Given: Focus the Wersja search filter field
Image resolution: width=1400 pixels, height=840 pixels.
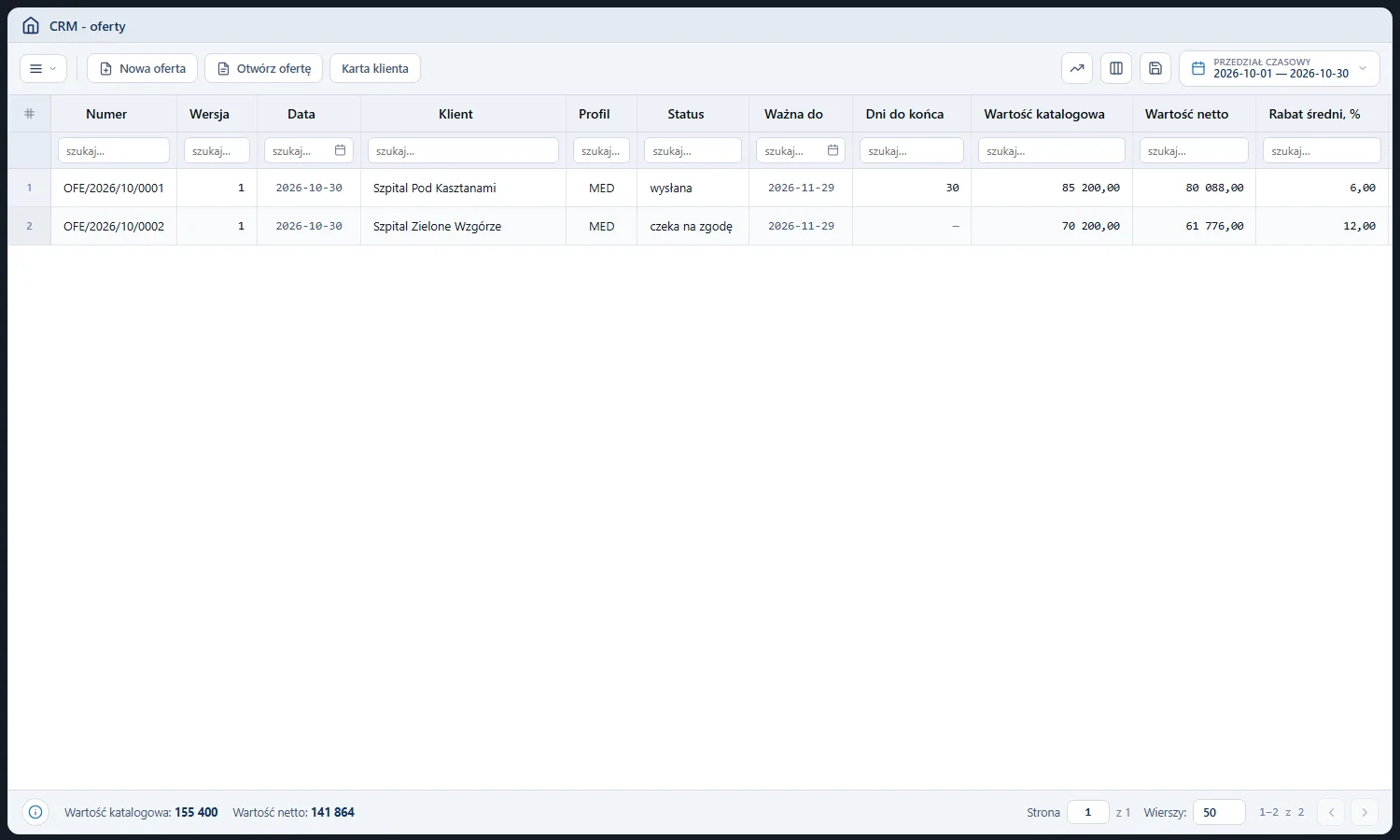Looking at the screenshot, I should pyautogui.click(x=217, y=150).
